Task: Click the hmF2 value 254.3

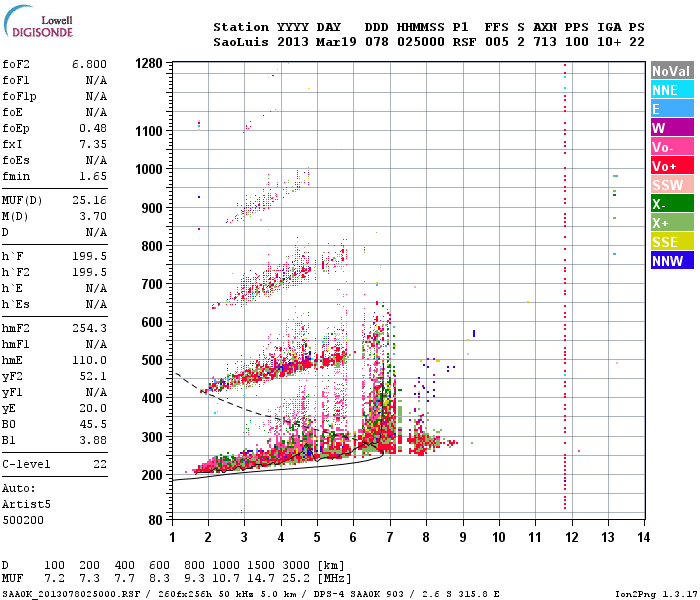Action: (x=89, y=328)
